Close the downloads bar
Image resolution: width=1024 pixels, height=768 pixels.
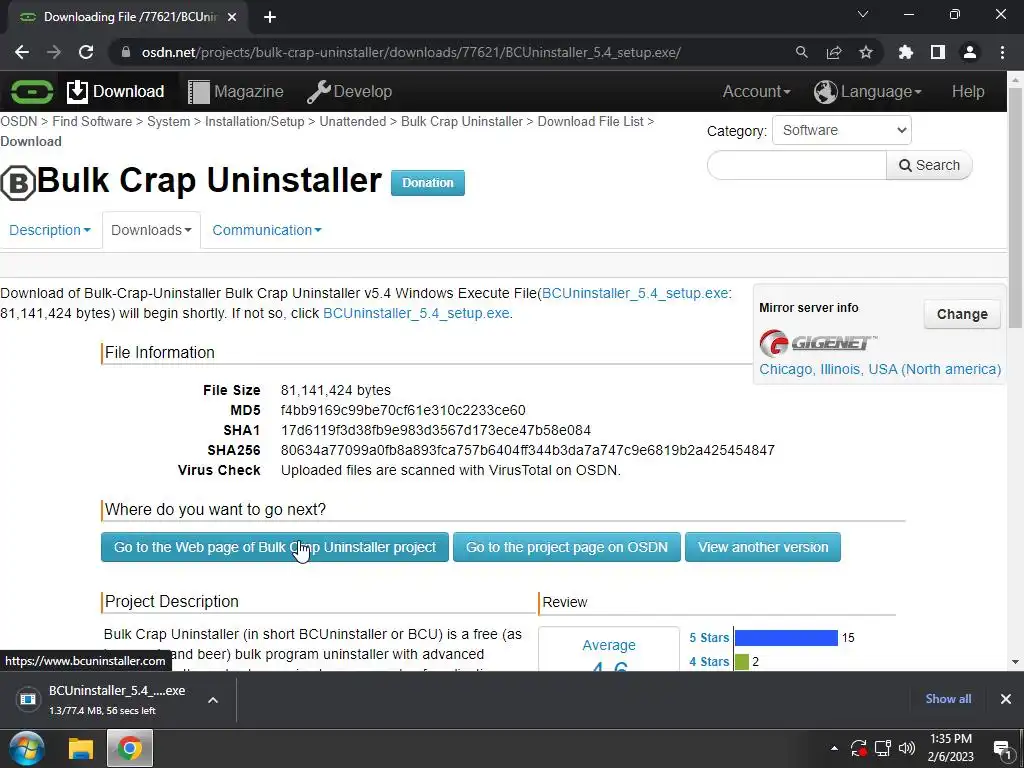click(x=1006, y=699)
